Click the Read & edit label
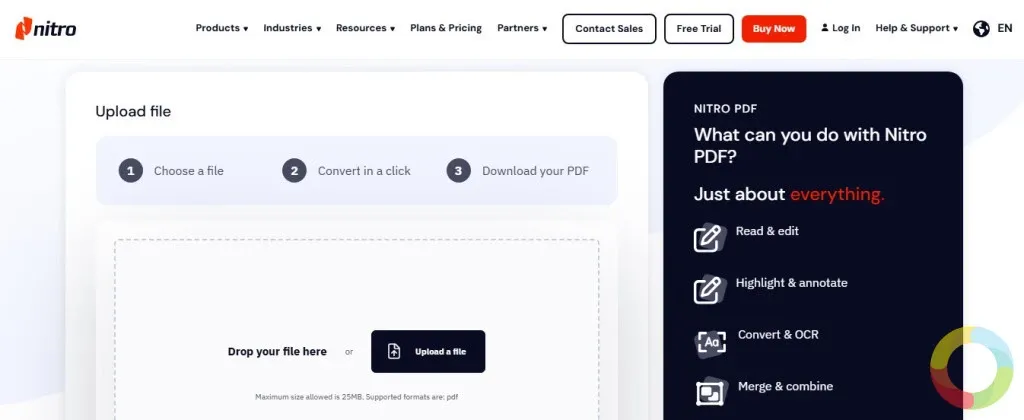 (x=767, y=231)
